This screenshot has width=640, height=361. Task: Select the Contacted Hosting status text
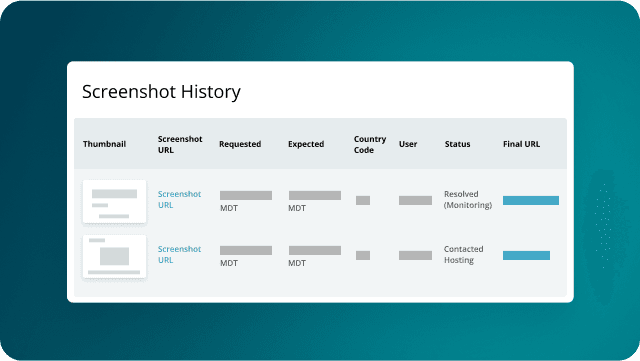464,254
